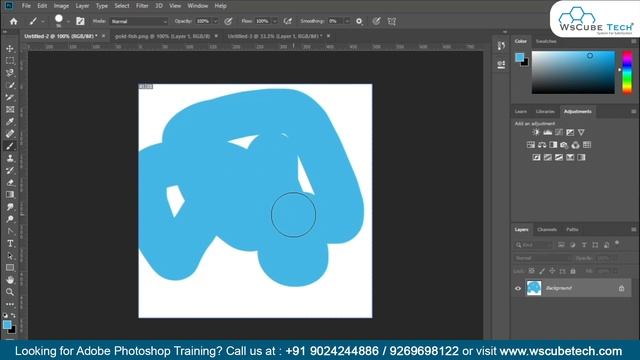Add a Channel Mixer adjustment
Viewport: 640px width, 360px height.
[x=576, y=145]
